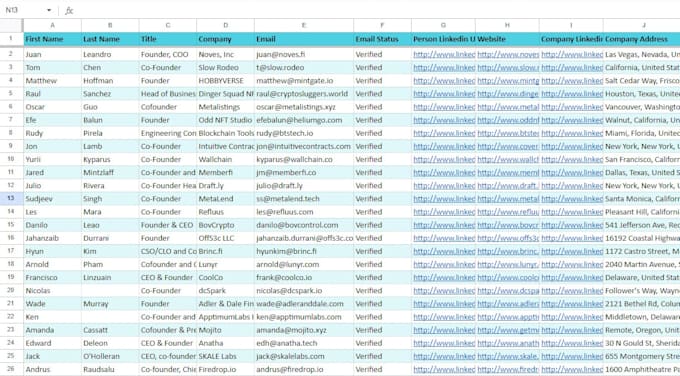Click the last name 'O'Holleran' cell

coord(110,356)
